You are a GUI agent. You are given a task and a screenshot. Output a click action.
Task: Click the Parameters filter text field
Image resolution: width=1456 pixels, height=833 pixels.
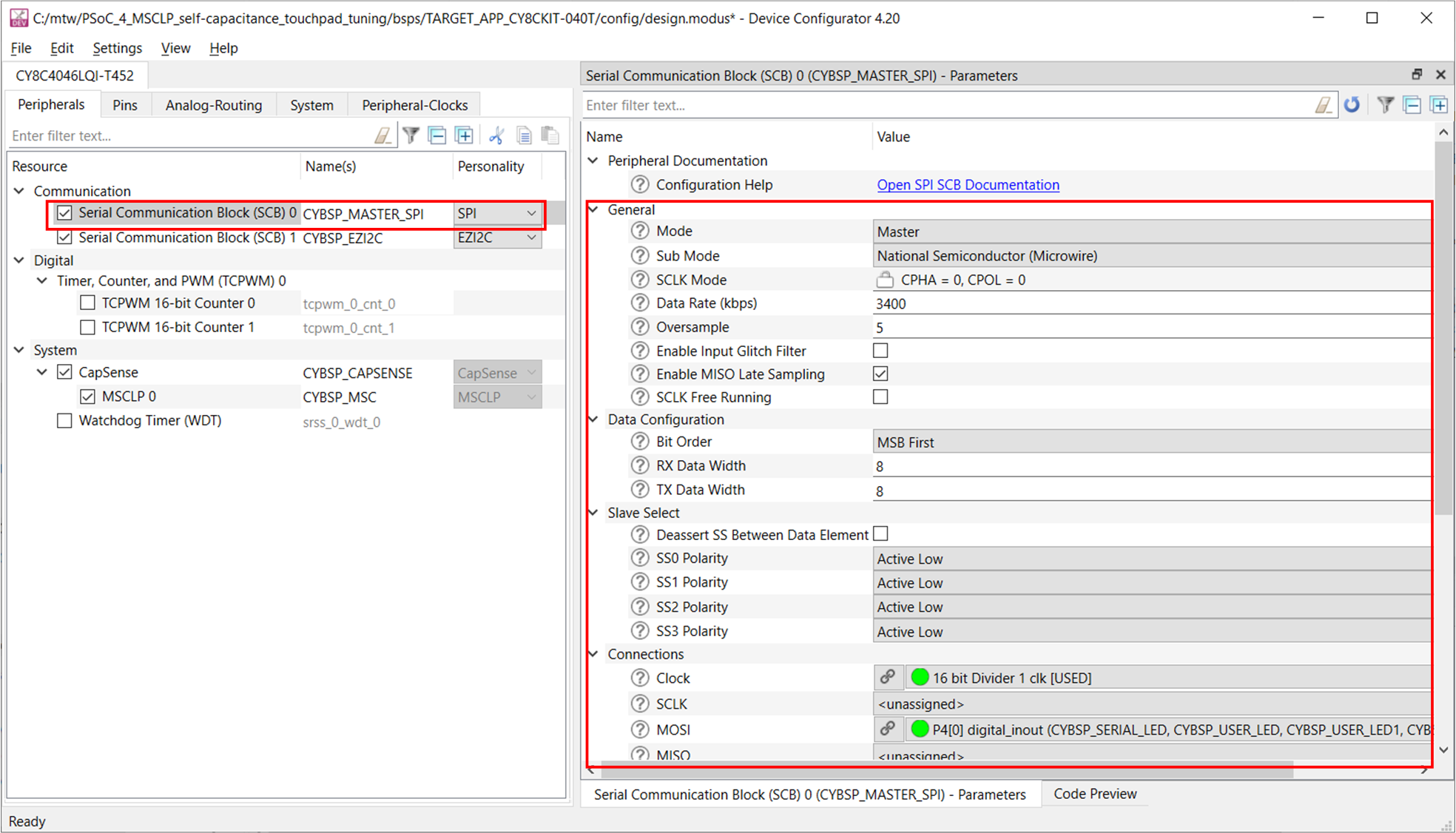click(947, 105)
